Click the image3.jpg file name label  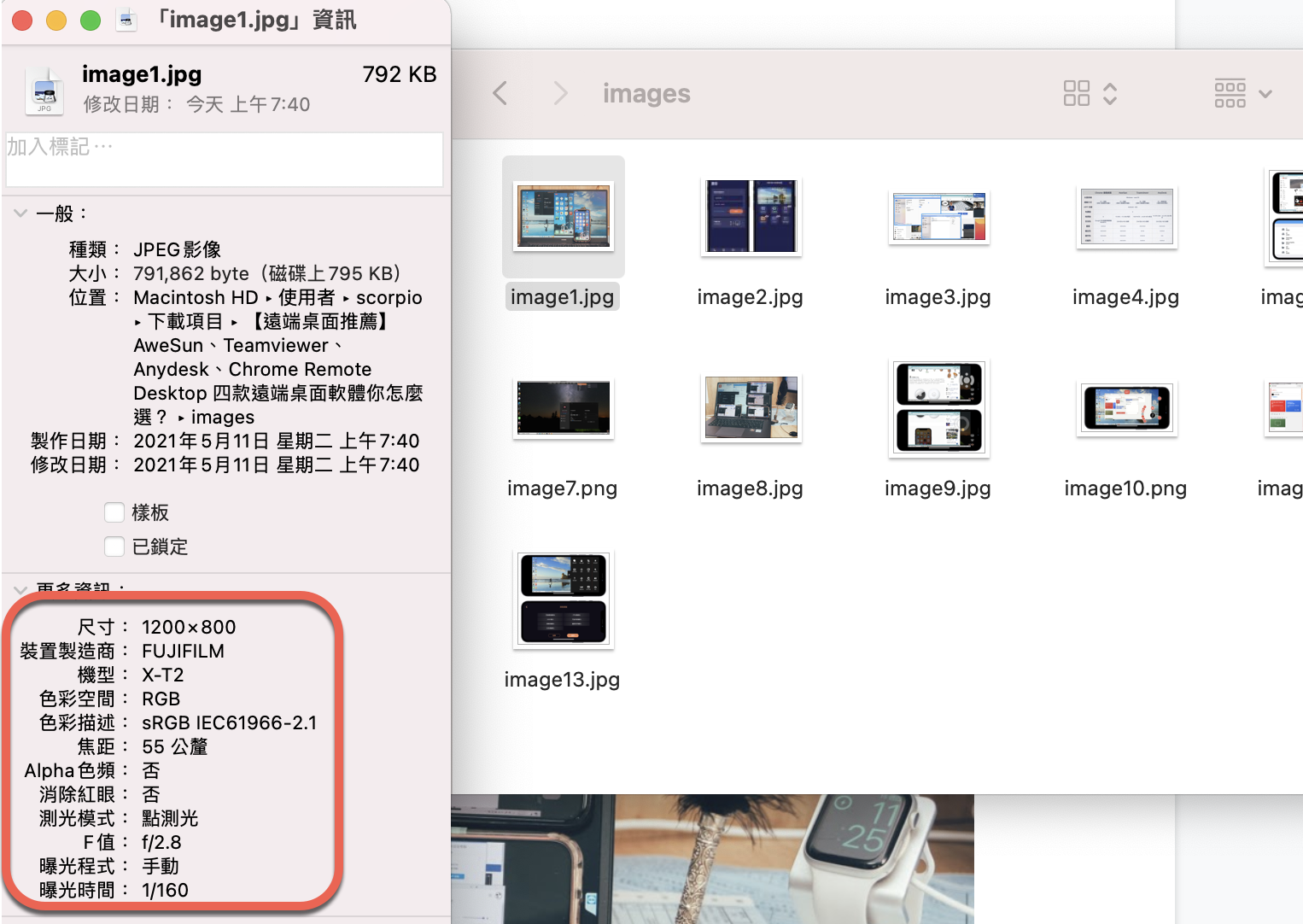[x=938, y=297]
